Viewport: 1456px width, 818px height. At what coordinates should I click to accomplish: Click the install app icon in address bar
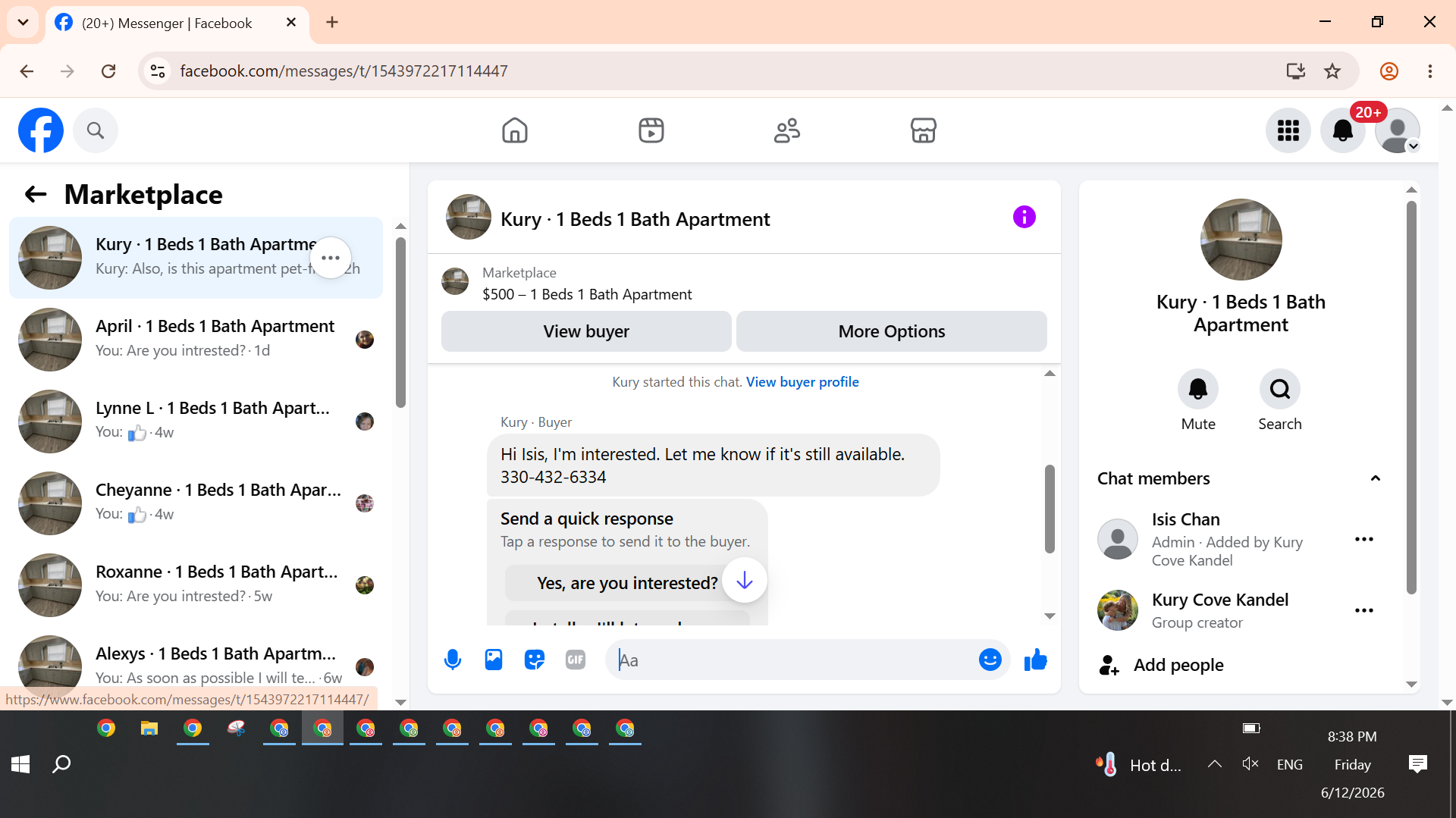tap(1296, 71)
